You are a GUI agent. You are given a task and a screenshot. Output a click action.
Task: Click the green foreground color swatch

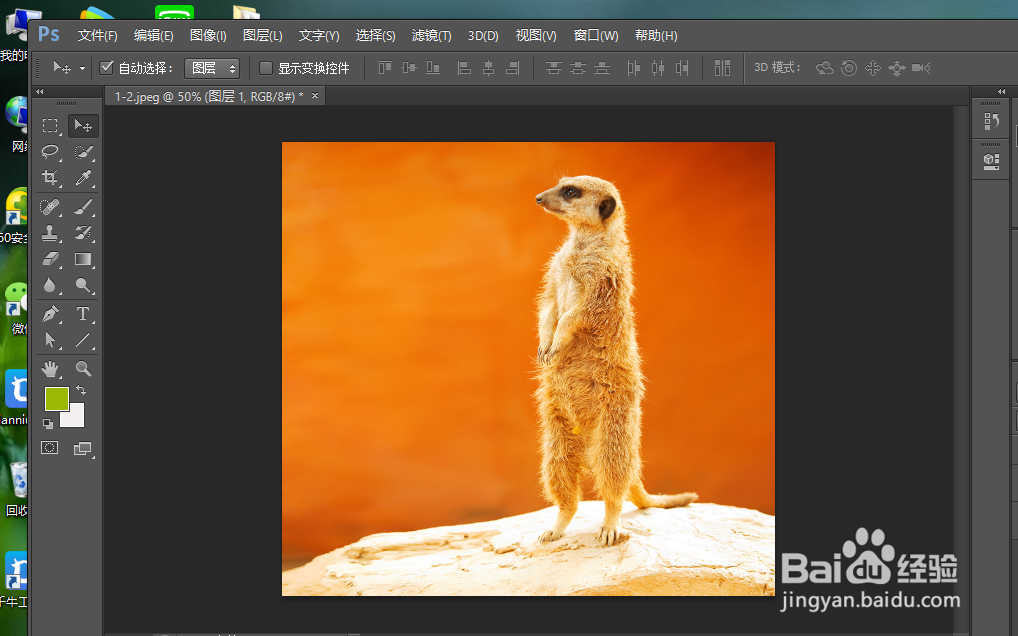[x=57, y=399]
